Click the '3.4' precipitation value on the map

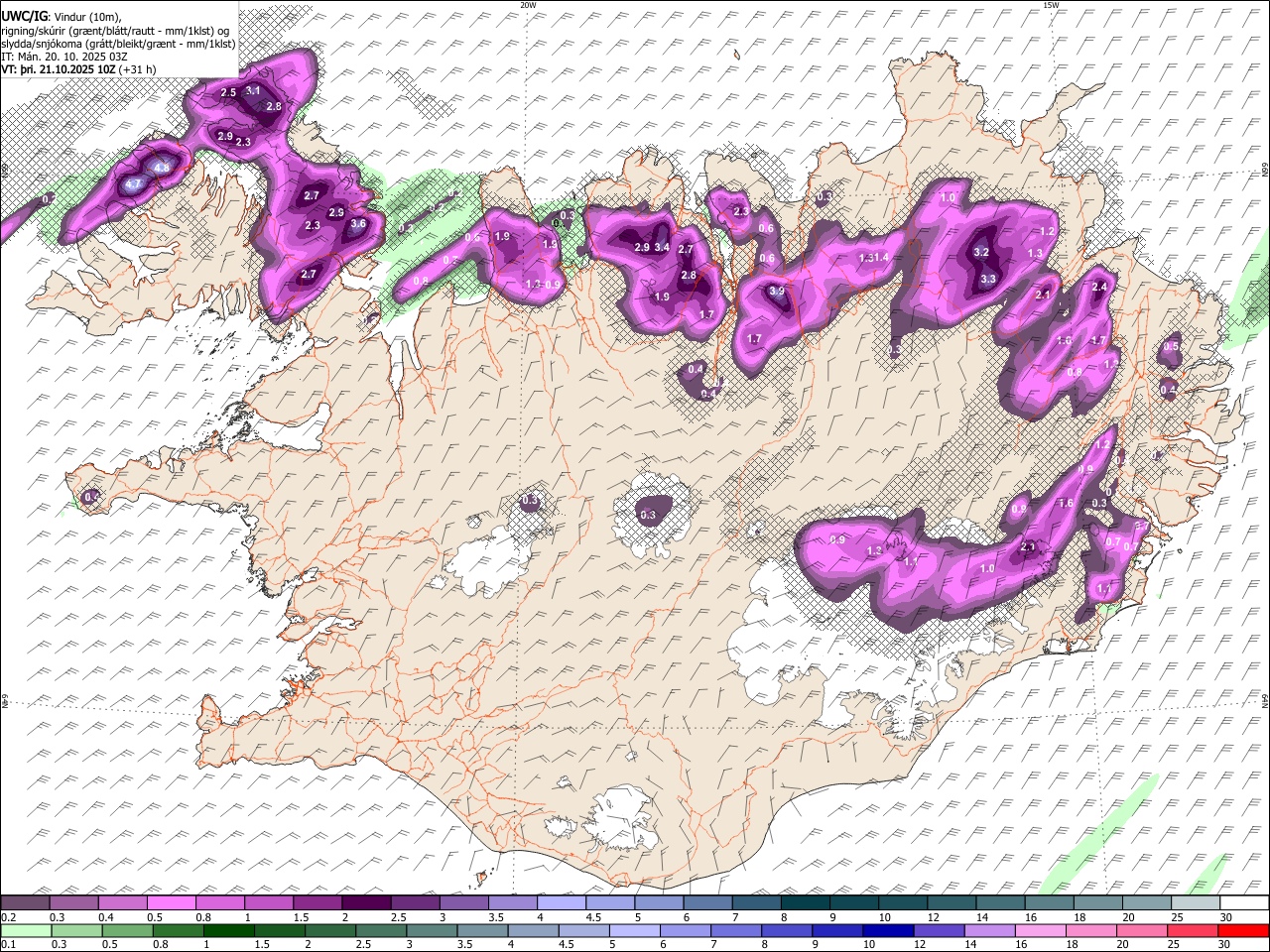click(x=662, y=248)
